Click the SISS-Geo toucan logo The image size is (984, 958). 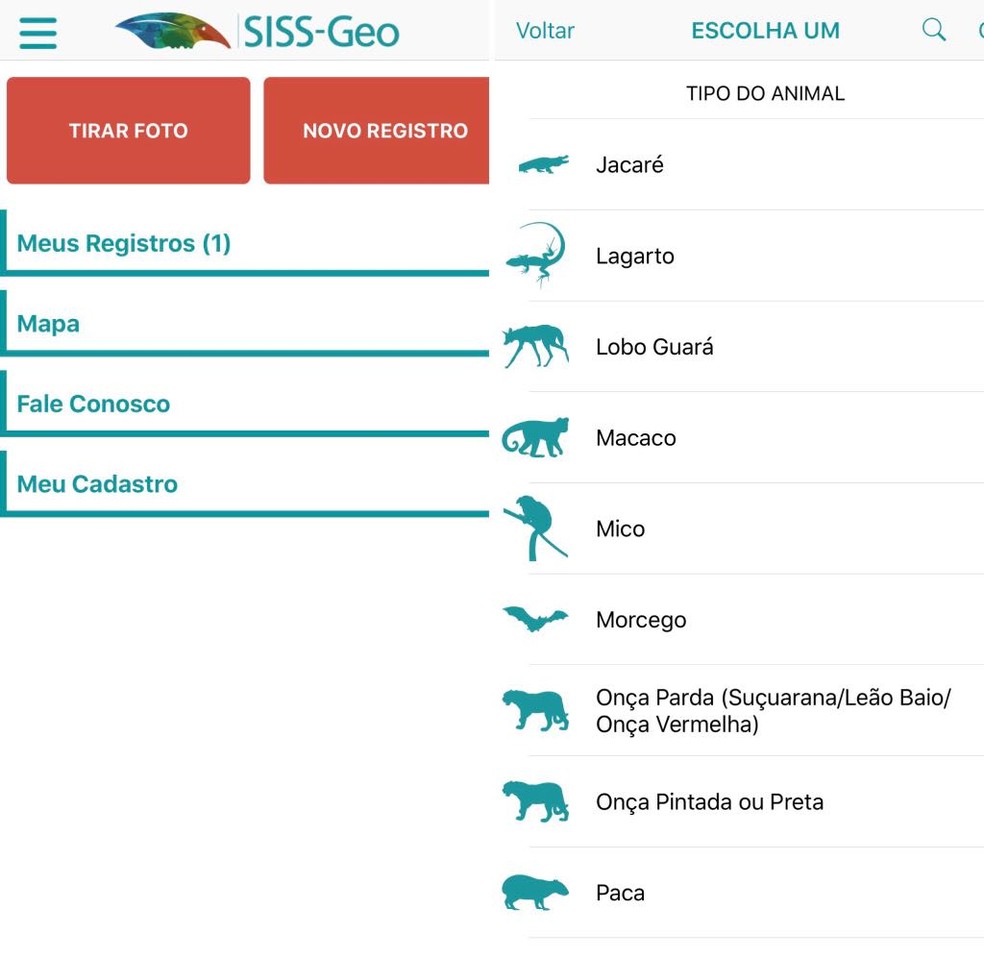172,31
